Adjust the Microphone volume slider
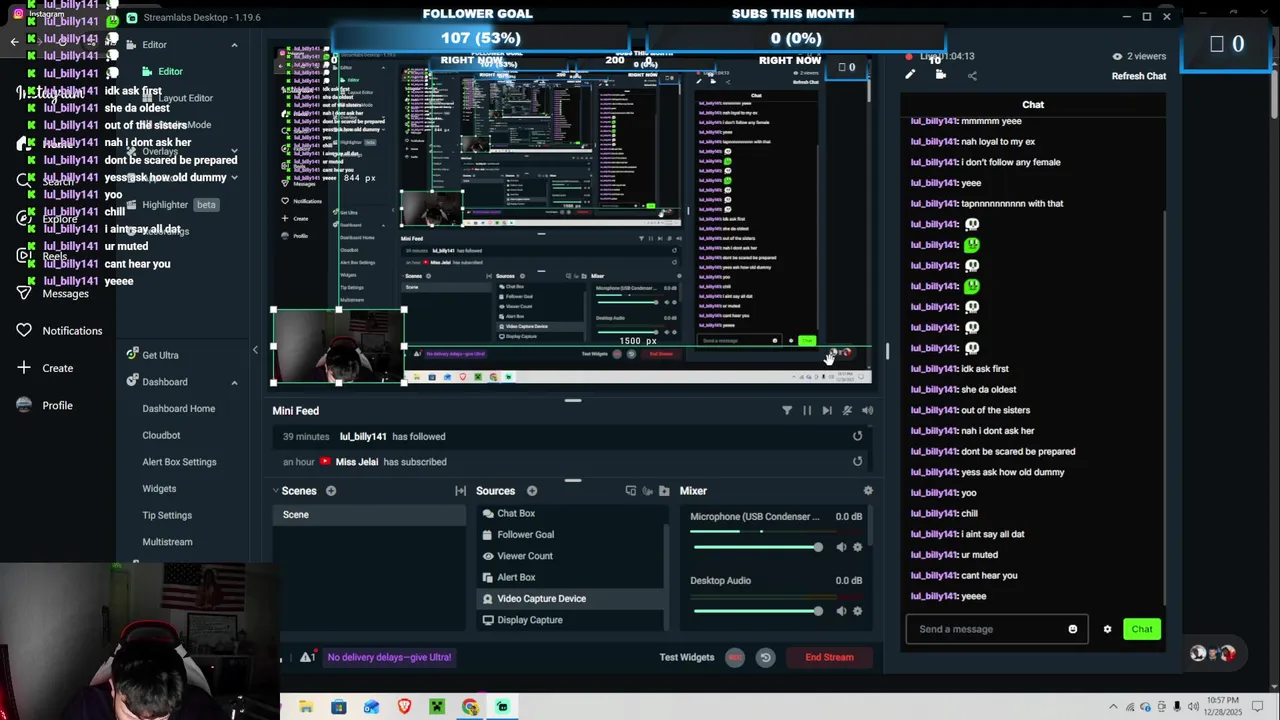1280x720 pixels. coord(757,547)
